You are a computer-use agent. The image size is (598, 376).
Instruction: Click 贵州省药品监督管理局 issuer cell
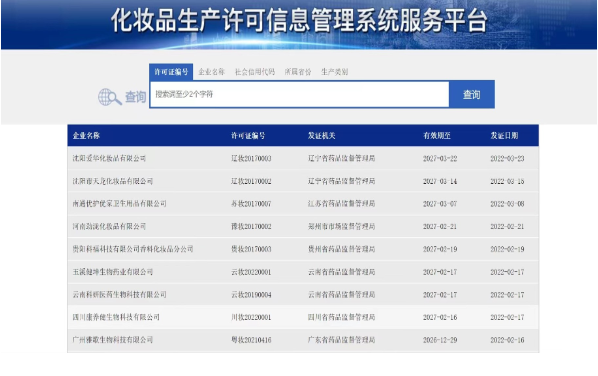tap(341, 249)
